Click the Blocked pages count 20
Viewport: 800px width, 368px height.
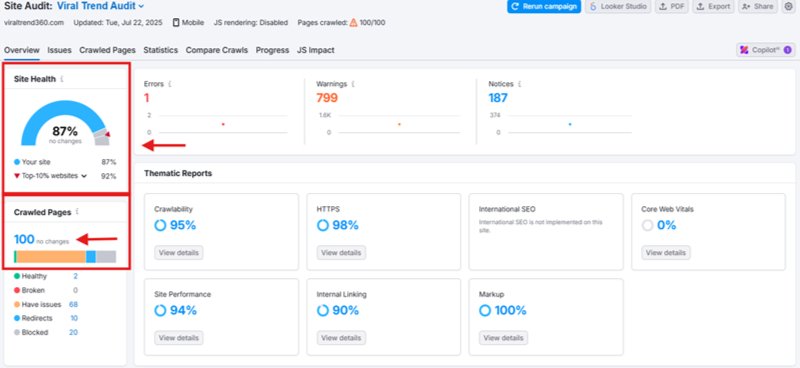coord(73,333)
